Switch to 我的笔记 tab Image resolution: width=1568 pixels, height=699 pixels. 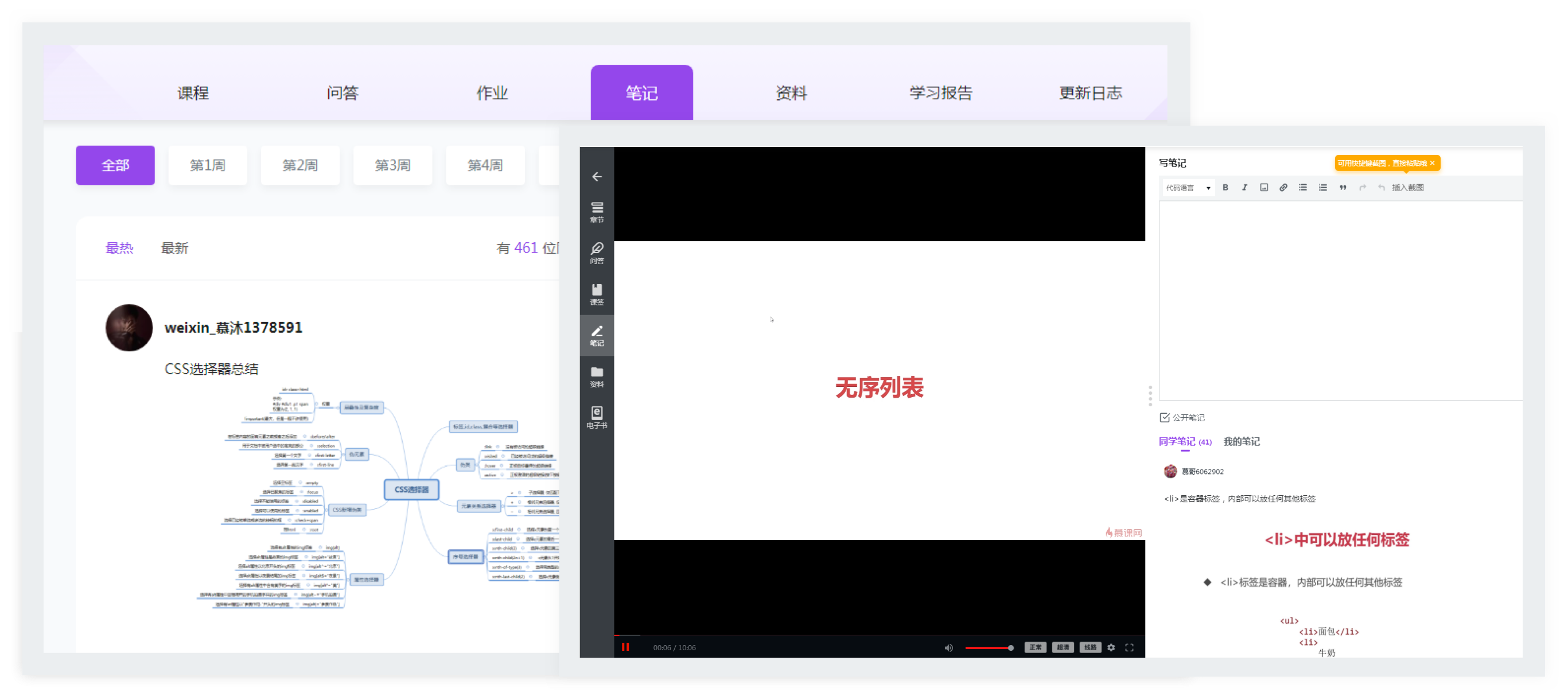1241,441
